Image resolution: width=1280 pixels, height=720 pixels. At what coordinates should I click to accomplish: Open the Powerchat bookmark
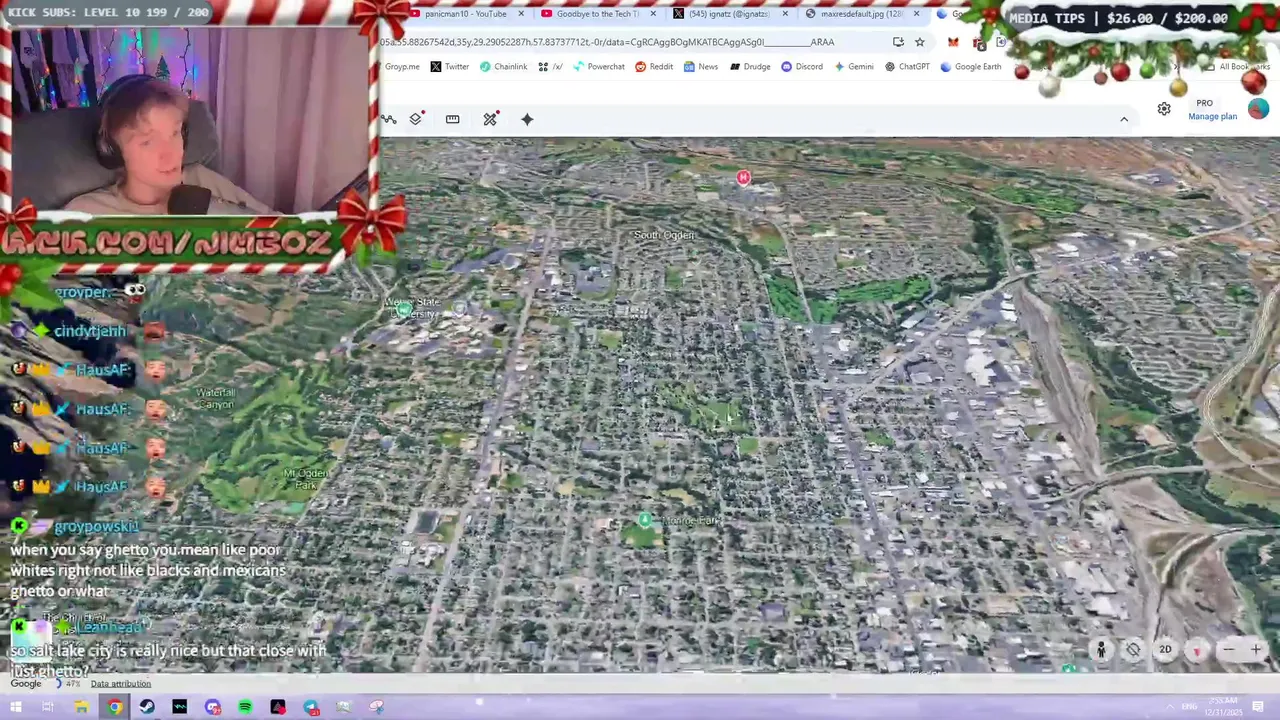[598, 67]
